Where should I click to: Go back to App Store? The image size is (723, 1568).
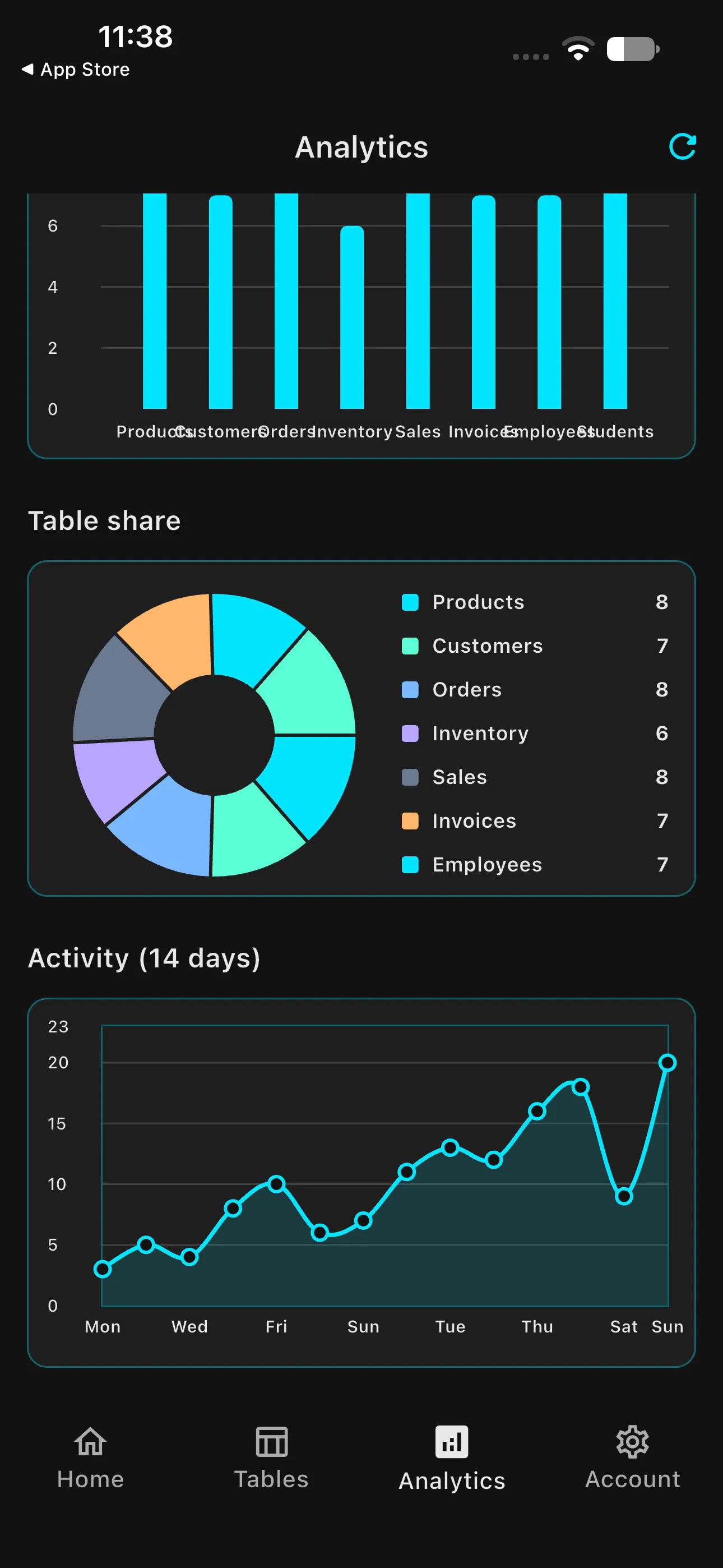[x=76, y=70]
